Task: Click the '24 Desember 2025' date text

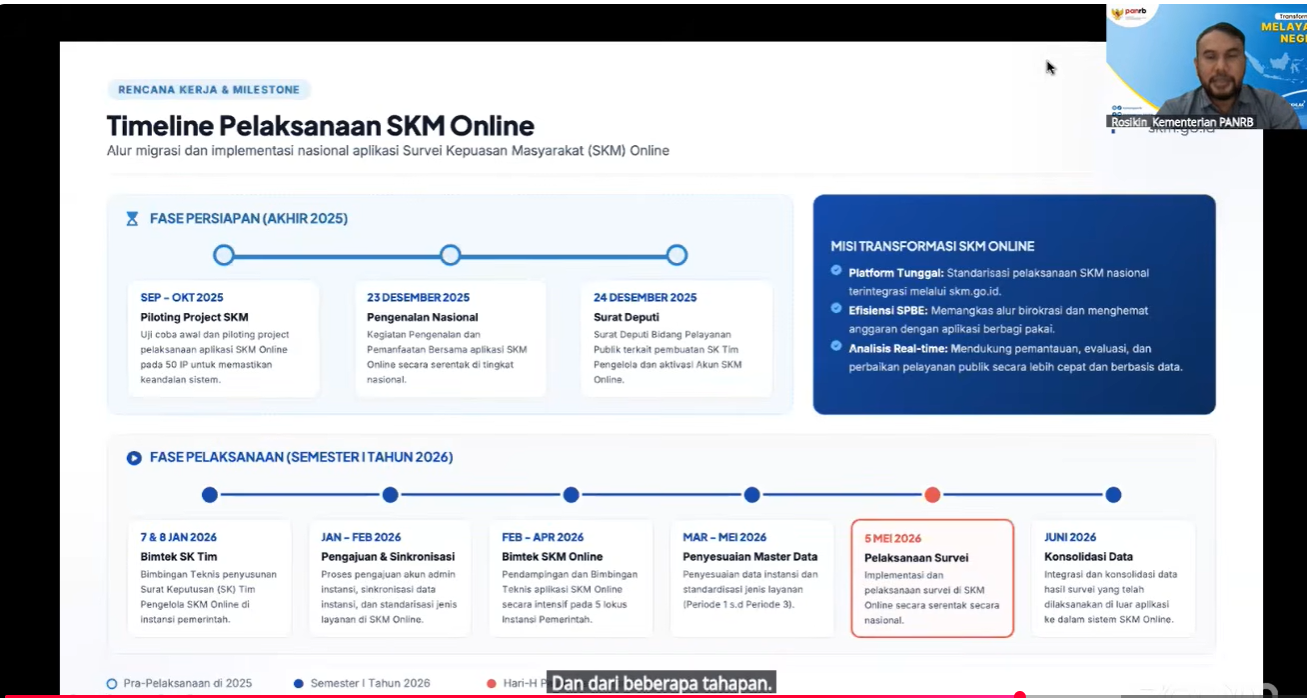Action: click(x=645, y=297)
